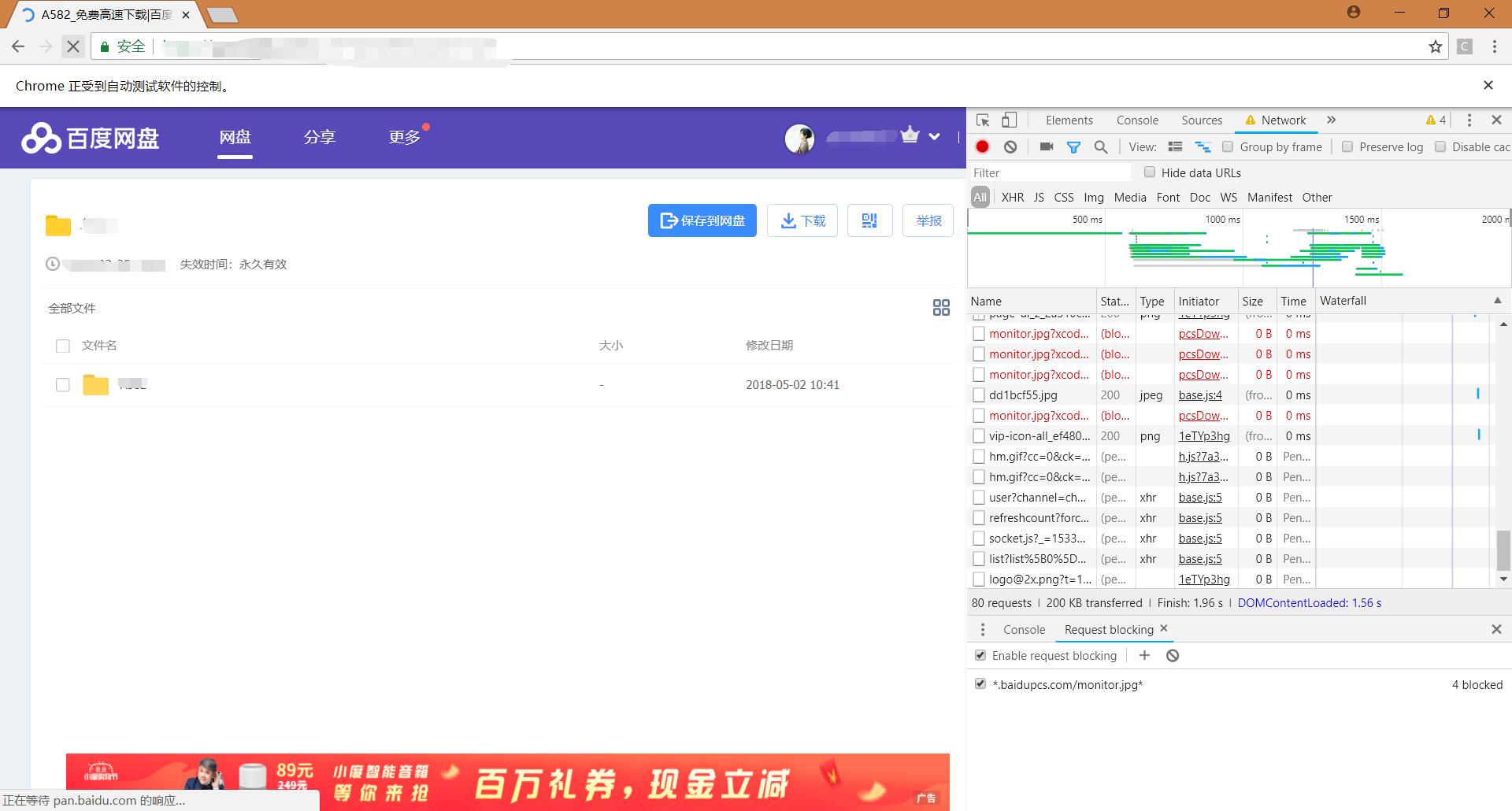Add a new request blocking pattern
The height and width of the screenshot is (811, 1512).
click(x=1145, y=655)
